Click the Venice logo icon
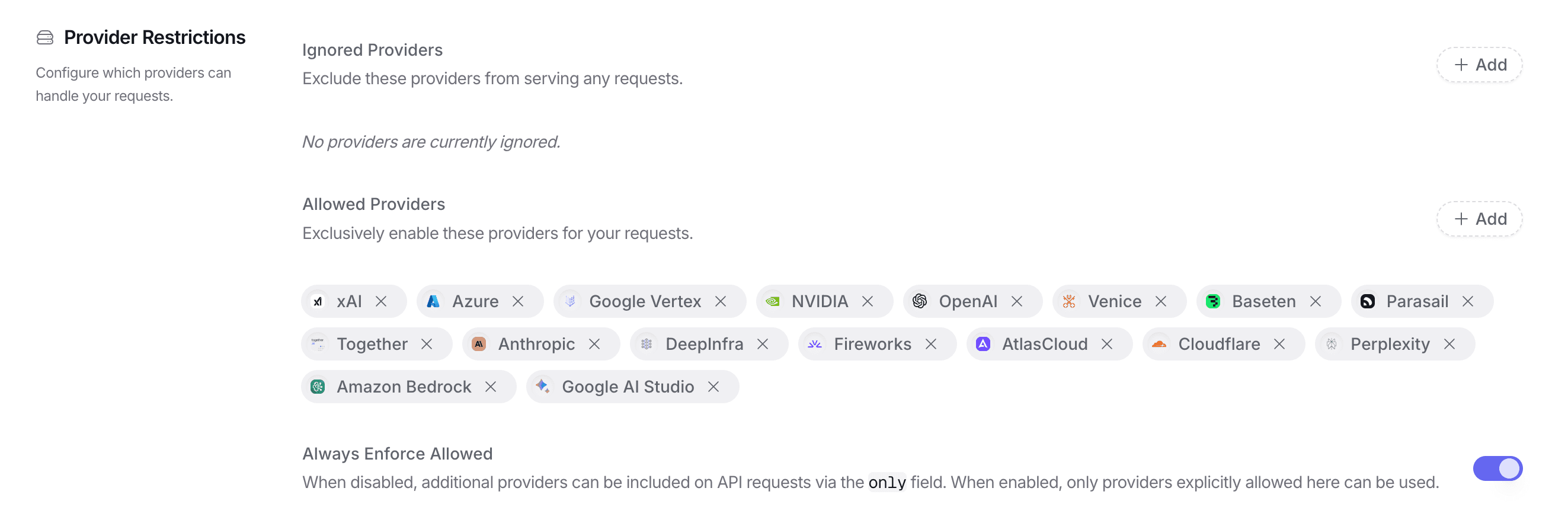This screenshot has height=523, width=1568. (x=1070, y=301)
